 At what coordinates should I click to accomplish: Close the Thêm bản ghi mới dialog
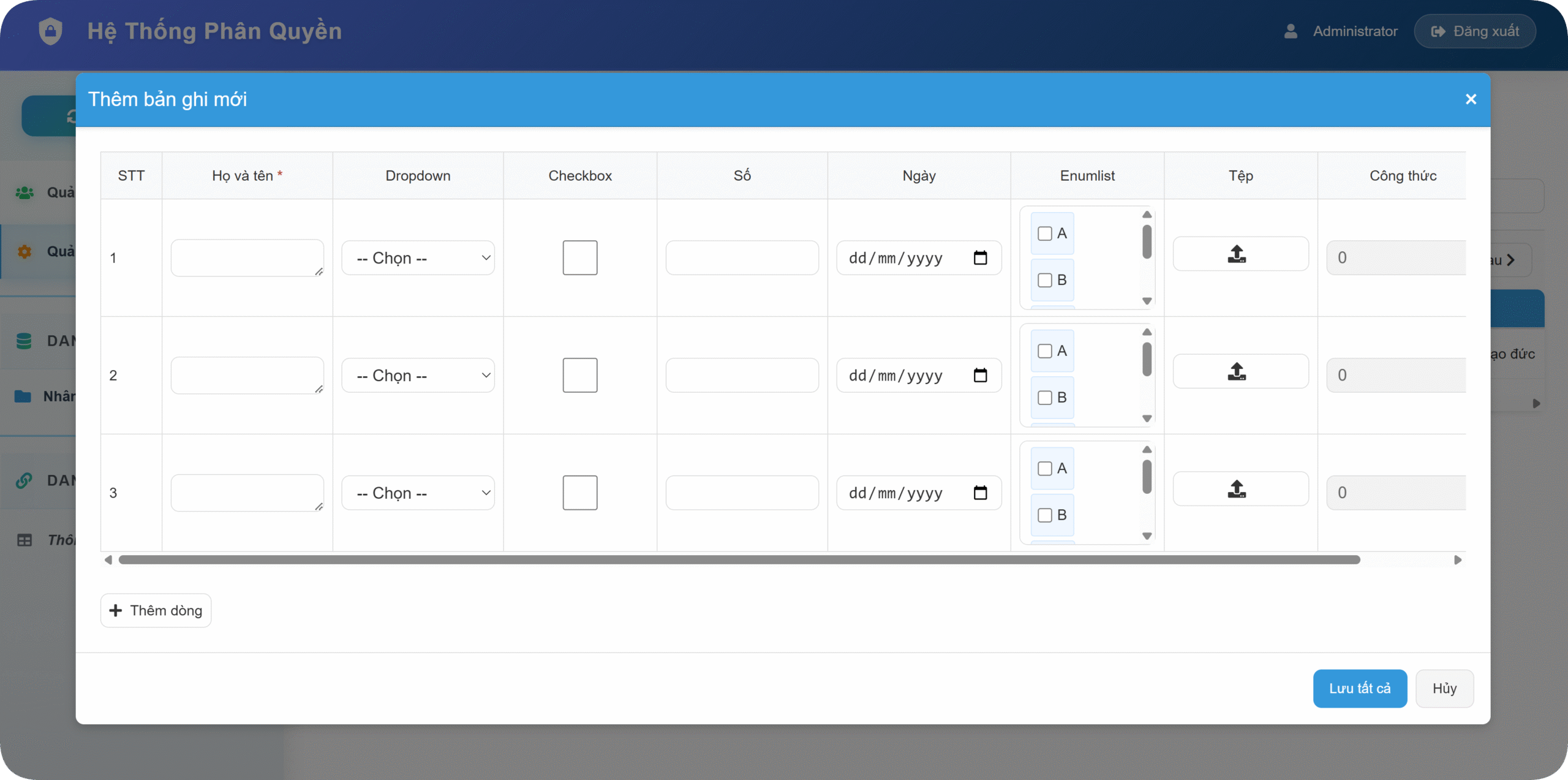pos(1471,99)
